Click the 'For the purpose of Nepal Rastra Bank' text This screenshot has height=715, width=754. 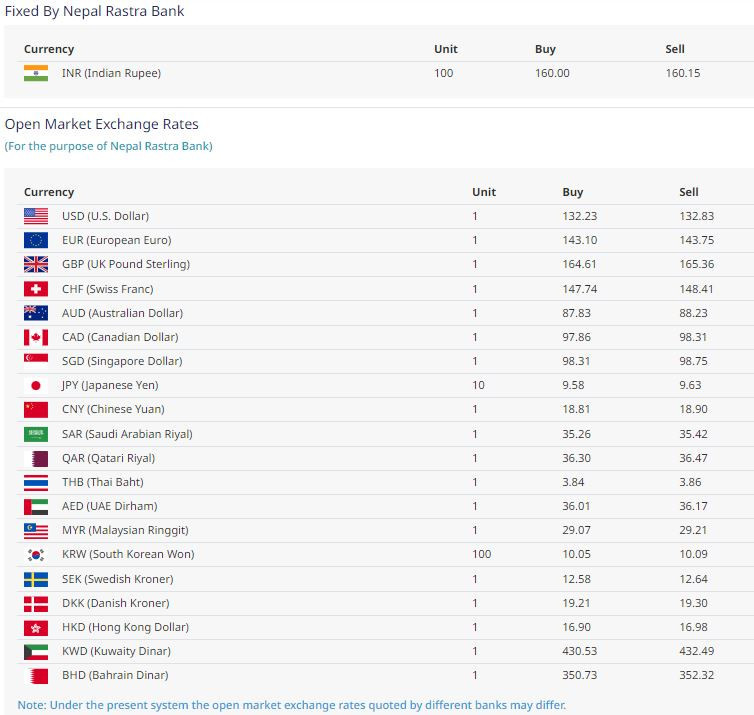coord(108,146)
